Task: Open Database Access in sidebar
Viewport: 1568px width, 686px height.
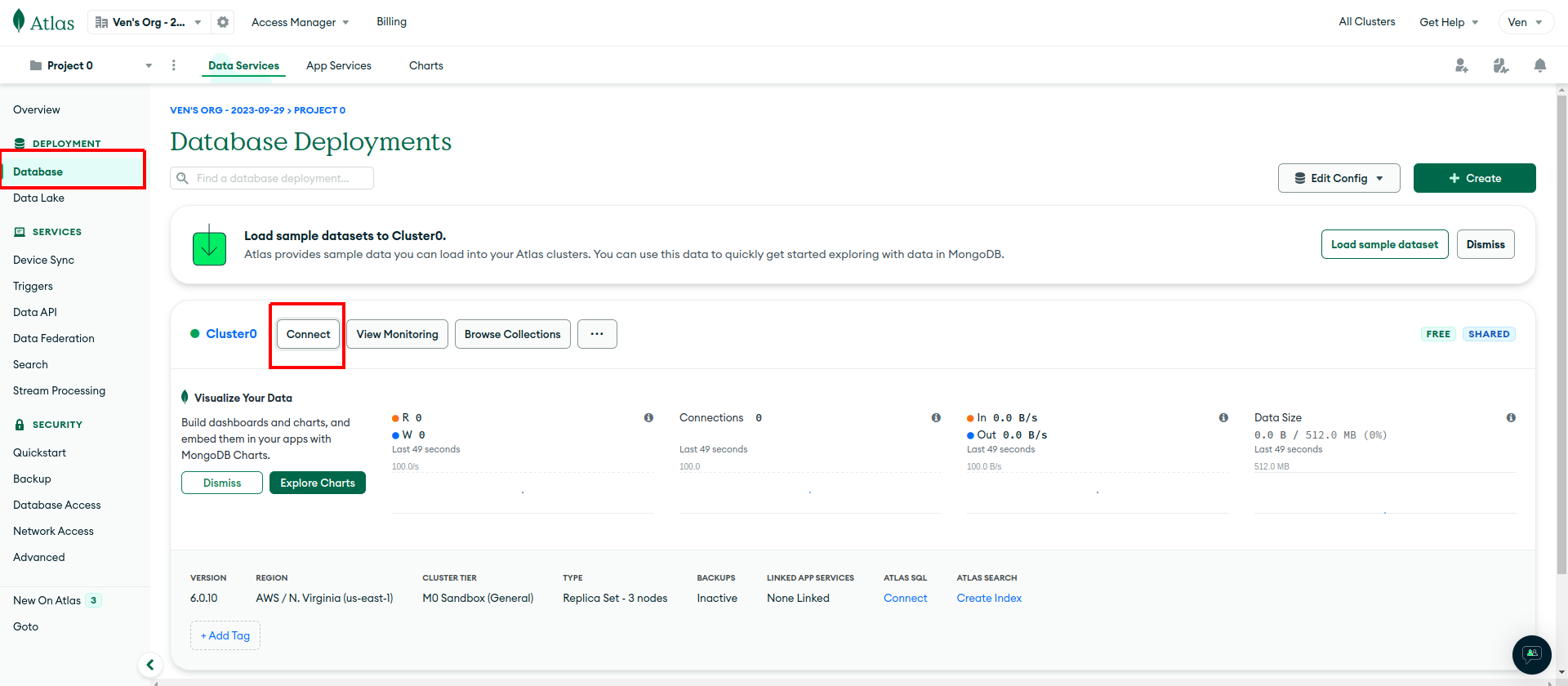Action: [x=57, y=505]
